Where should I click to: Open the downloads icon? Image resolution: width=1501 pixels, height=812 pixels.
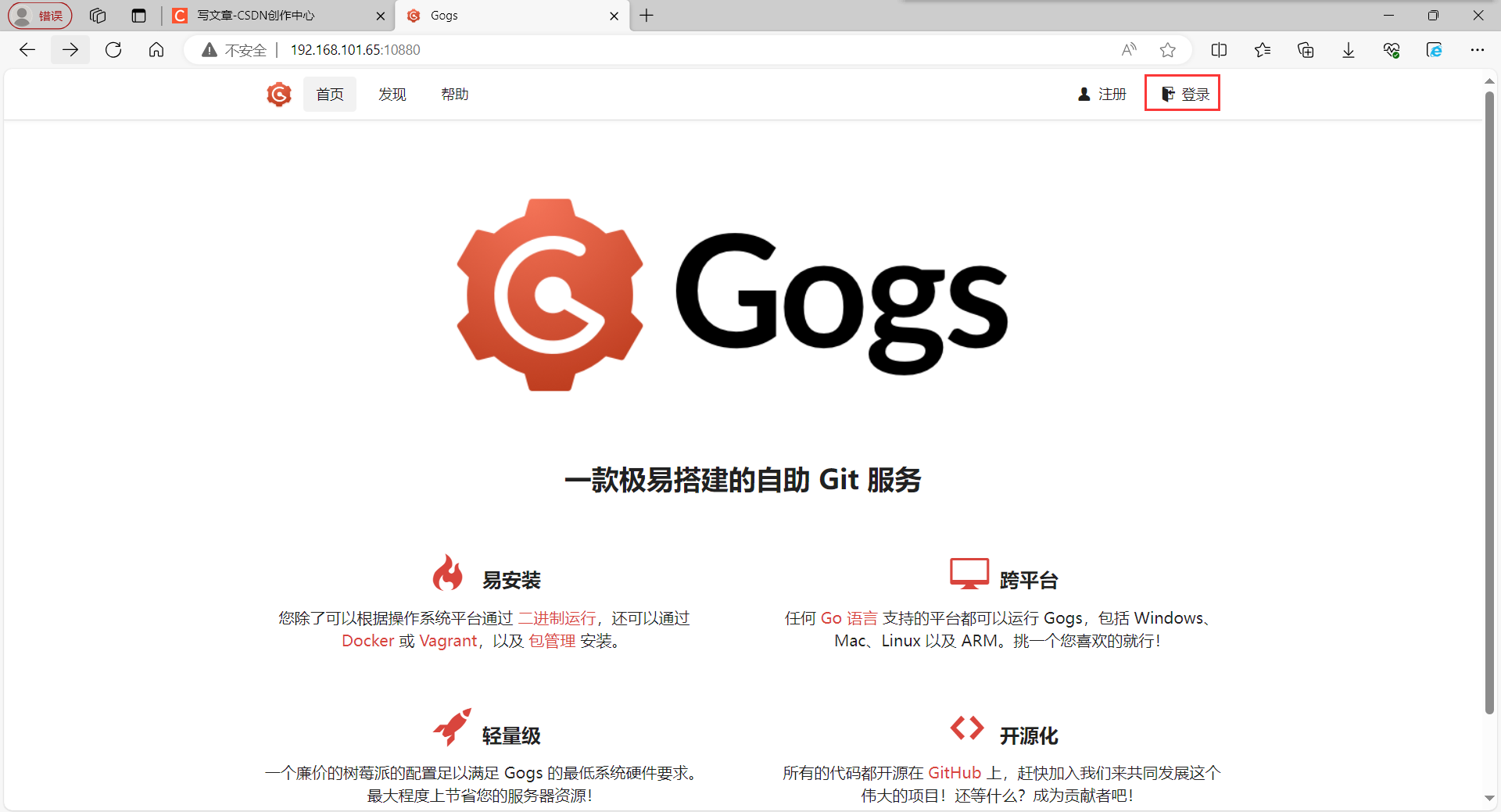pyautogui.click(x=1349, y=50)
